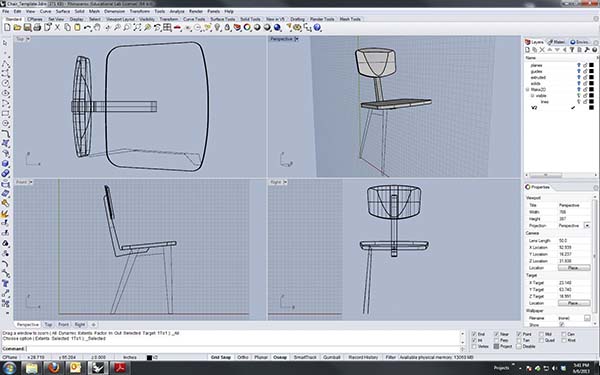Enable the Mid osnap checkbox
The height and width of the screenshot is (375, 600).
point(541,334)
